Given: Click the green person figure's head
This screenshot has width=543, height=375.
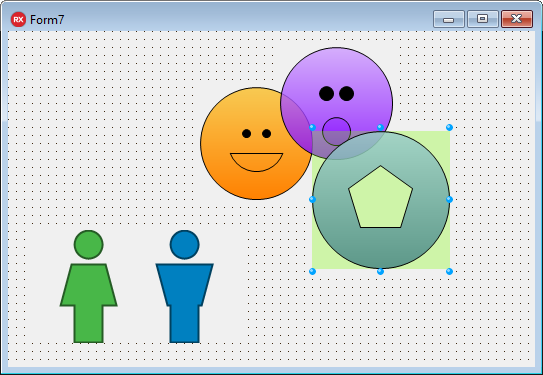Looking at the screenshot, I should coord(89,244).
